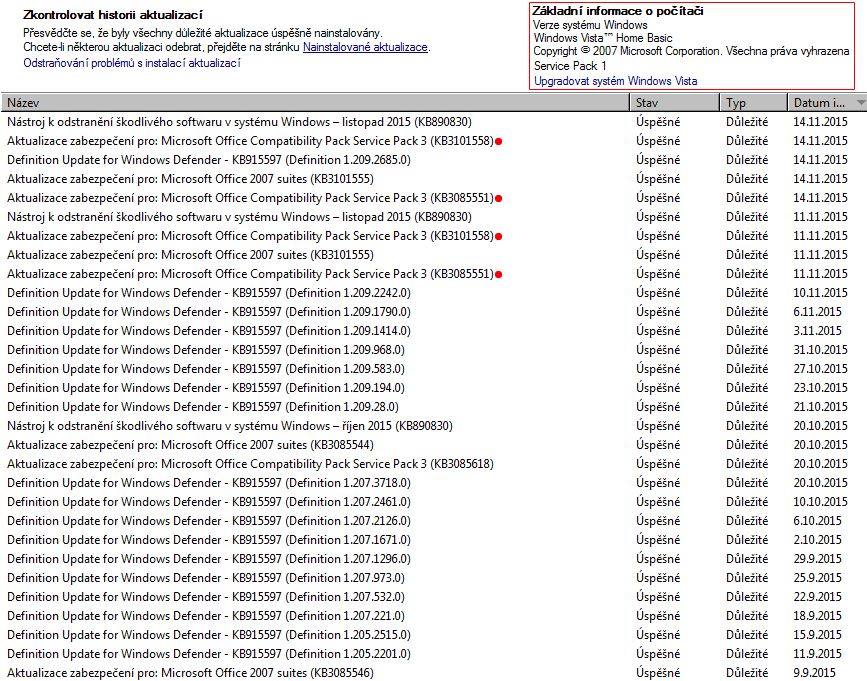
Task: Click the 29.9.2015 date cell
Action: click(817, 559)
